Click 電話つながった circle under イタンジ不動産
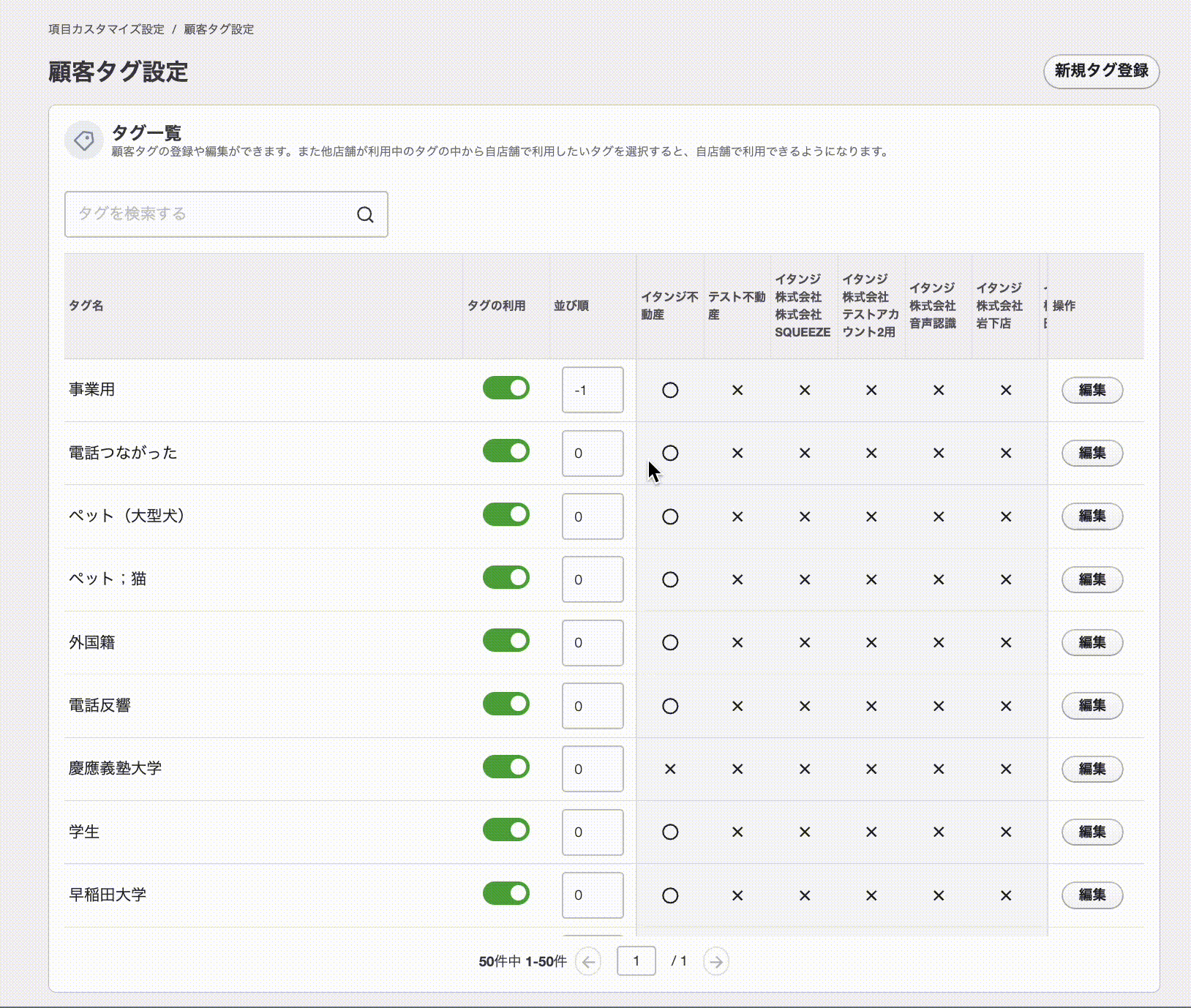 pyautogui.click(x=670, y=454)
